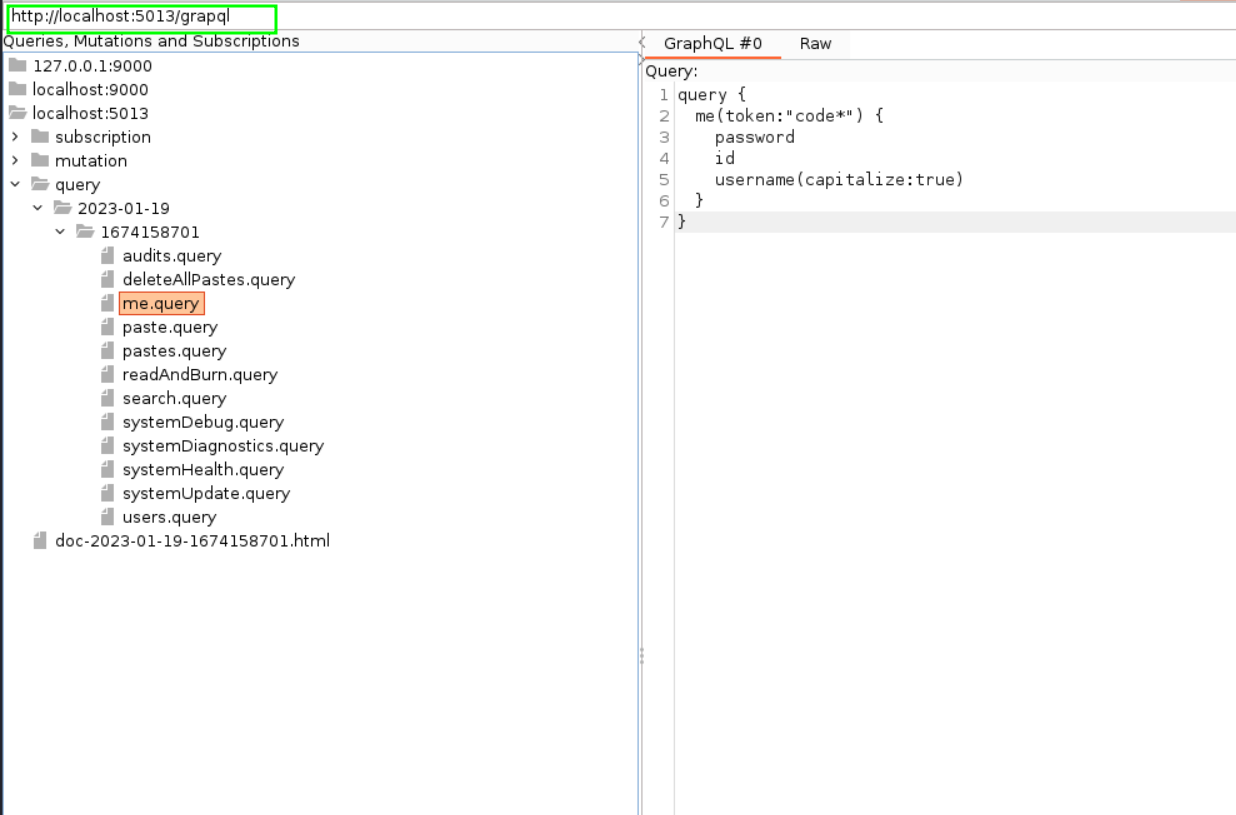Viewport: 1236px width, 815px height.
Task: Click the file icon next to users.query
Action: coord(108,517)
